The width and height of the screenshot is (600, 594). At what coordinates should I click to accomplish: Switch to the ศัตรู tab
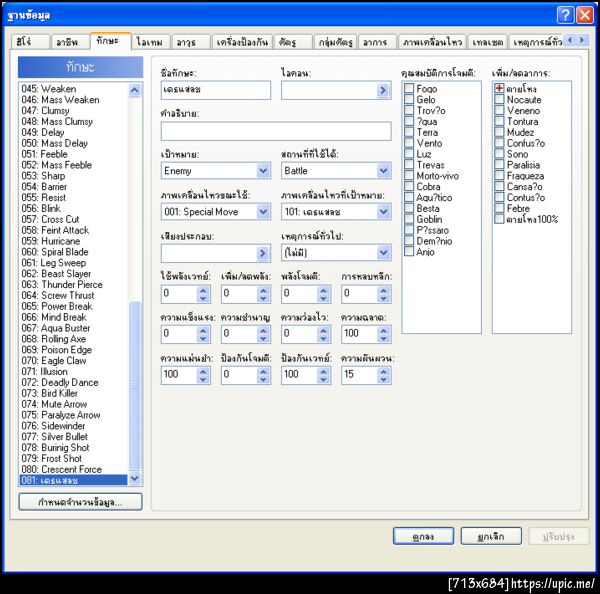(293, 42)
